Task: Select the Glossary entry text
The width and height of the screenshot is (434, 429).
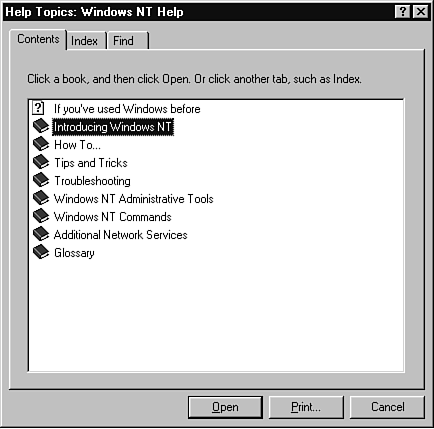Action: [x=74, y=253]
